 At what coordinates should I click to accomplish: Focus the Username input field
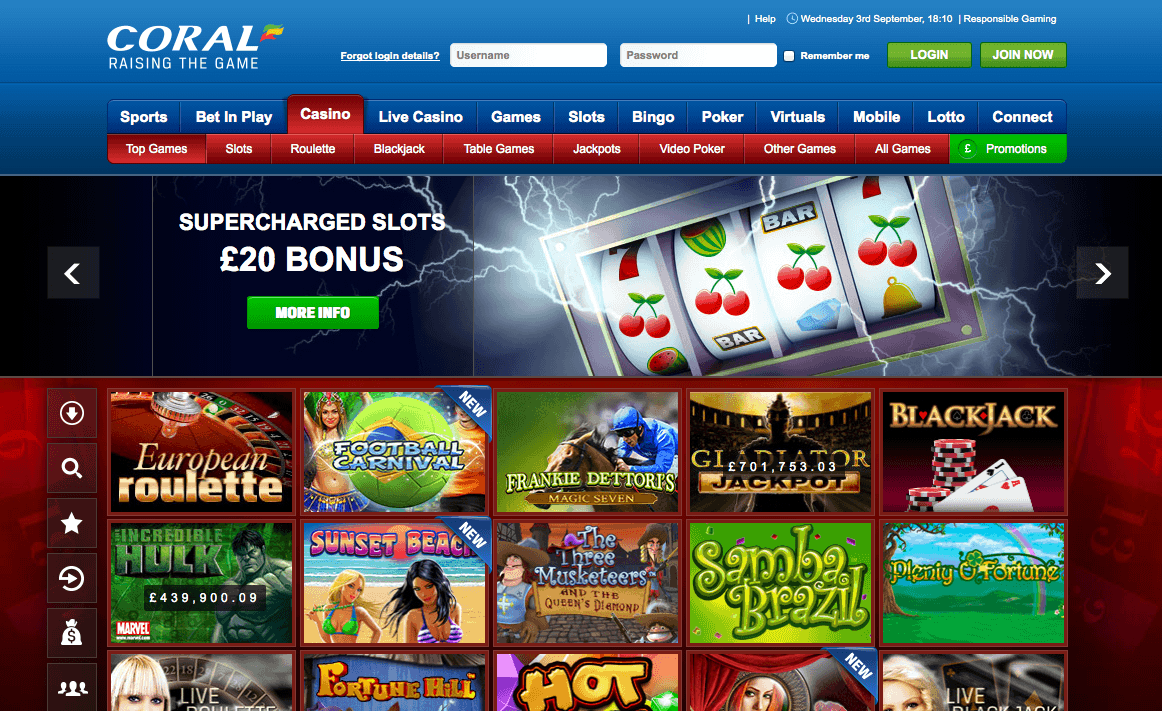pos(528,55)
